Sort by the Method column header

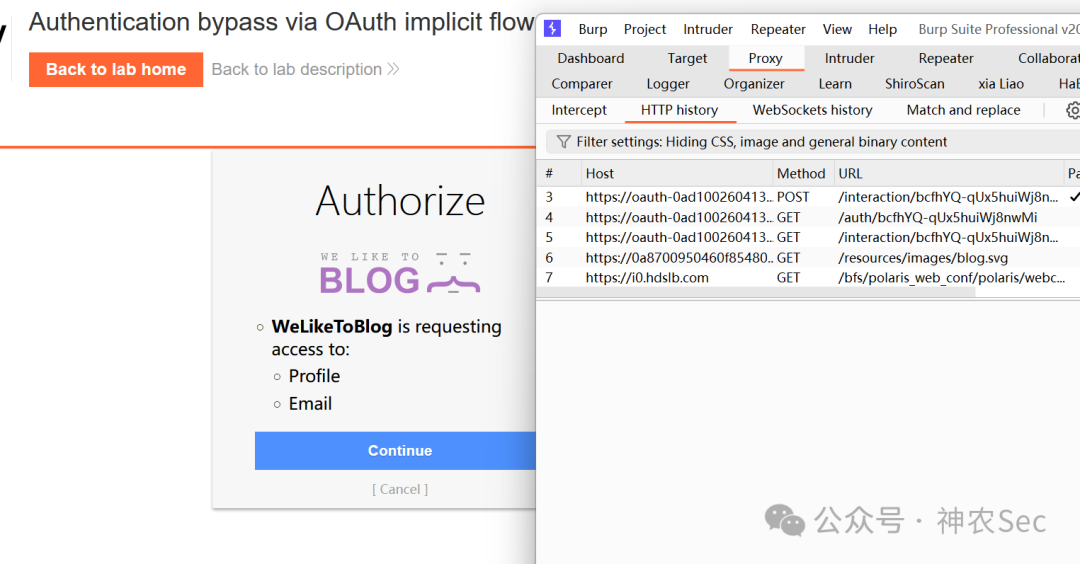pyautogui.click(x=802, y=174)
